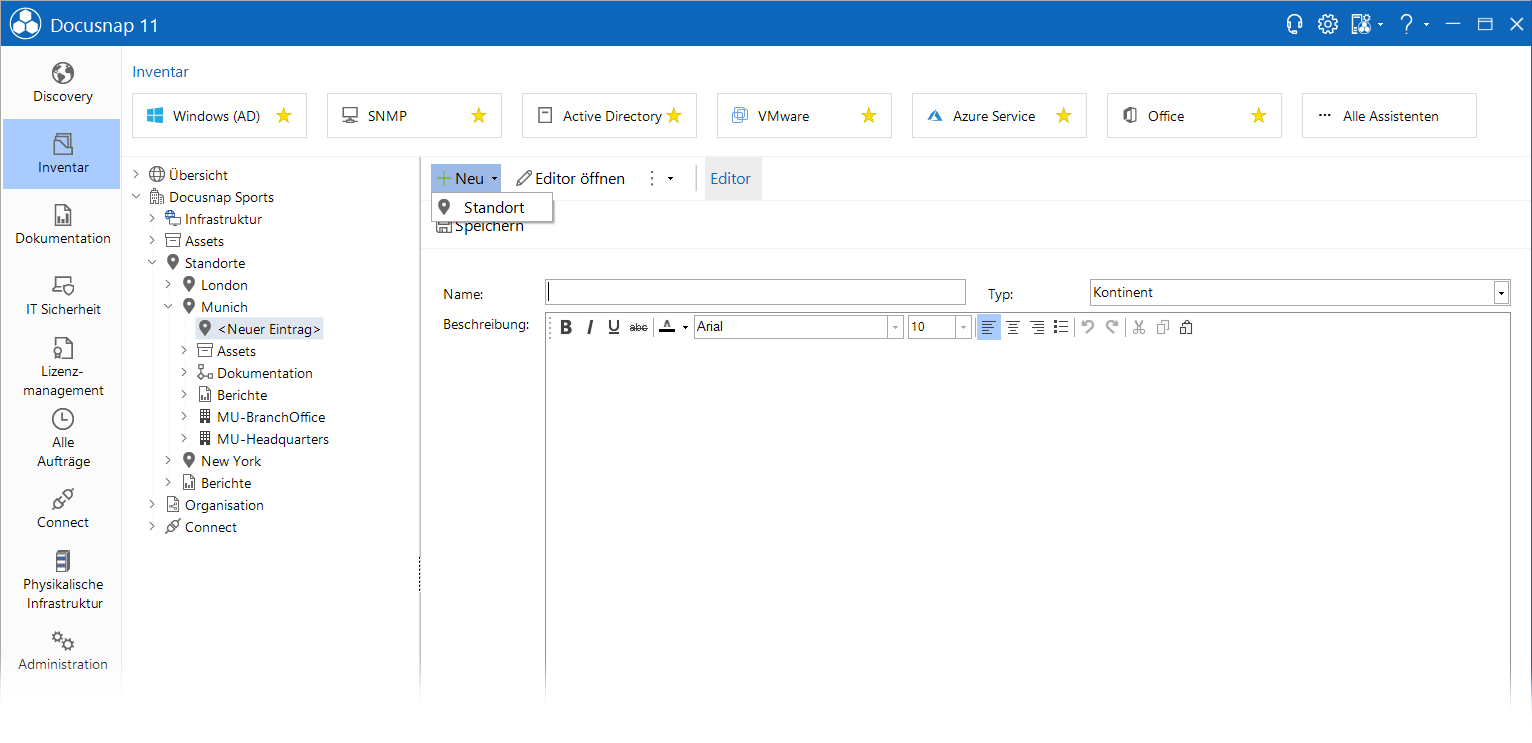Open Connect in the left sidebar
The width and height of the screenshot is (1532, 743).
coord(62,509)
